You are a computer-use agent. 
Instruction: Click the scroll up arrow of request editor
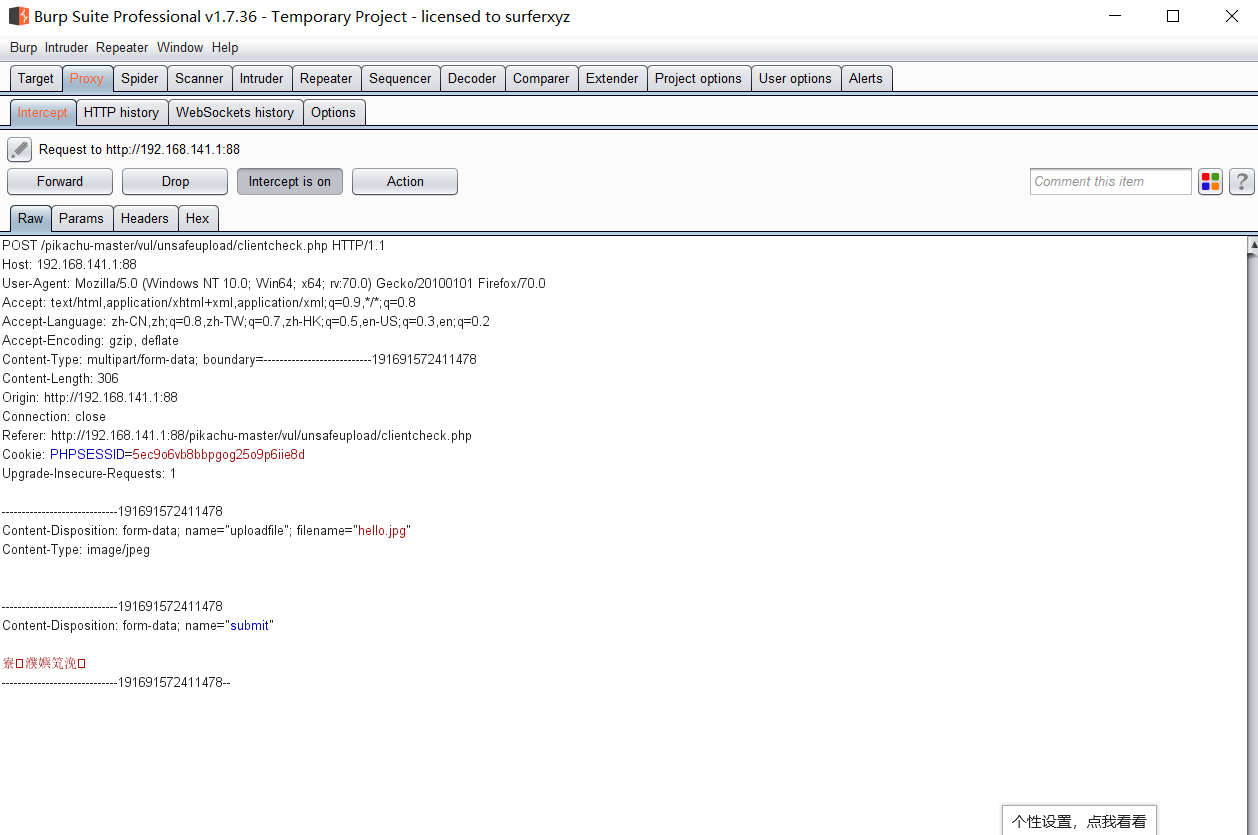click(x=1252, y=244)
